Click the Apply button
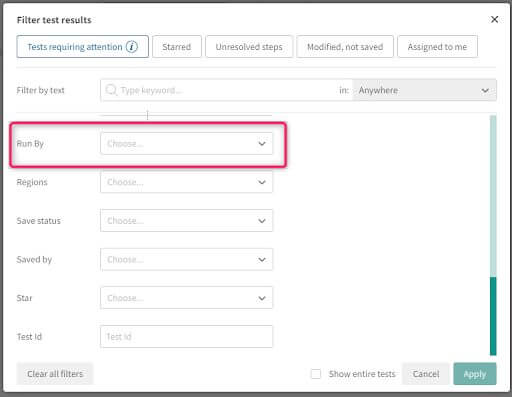 (475, 374)
